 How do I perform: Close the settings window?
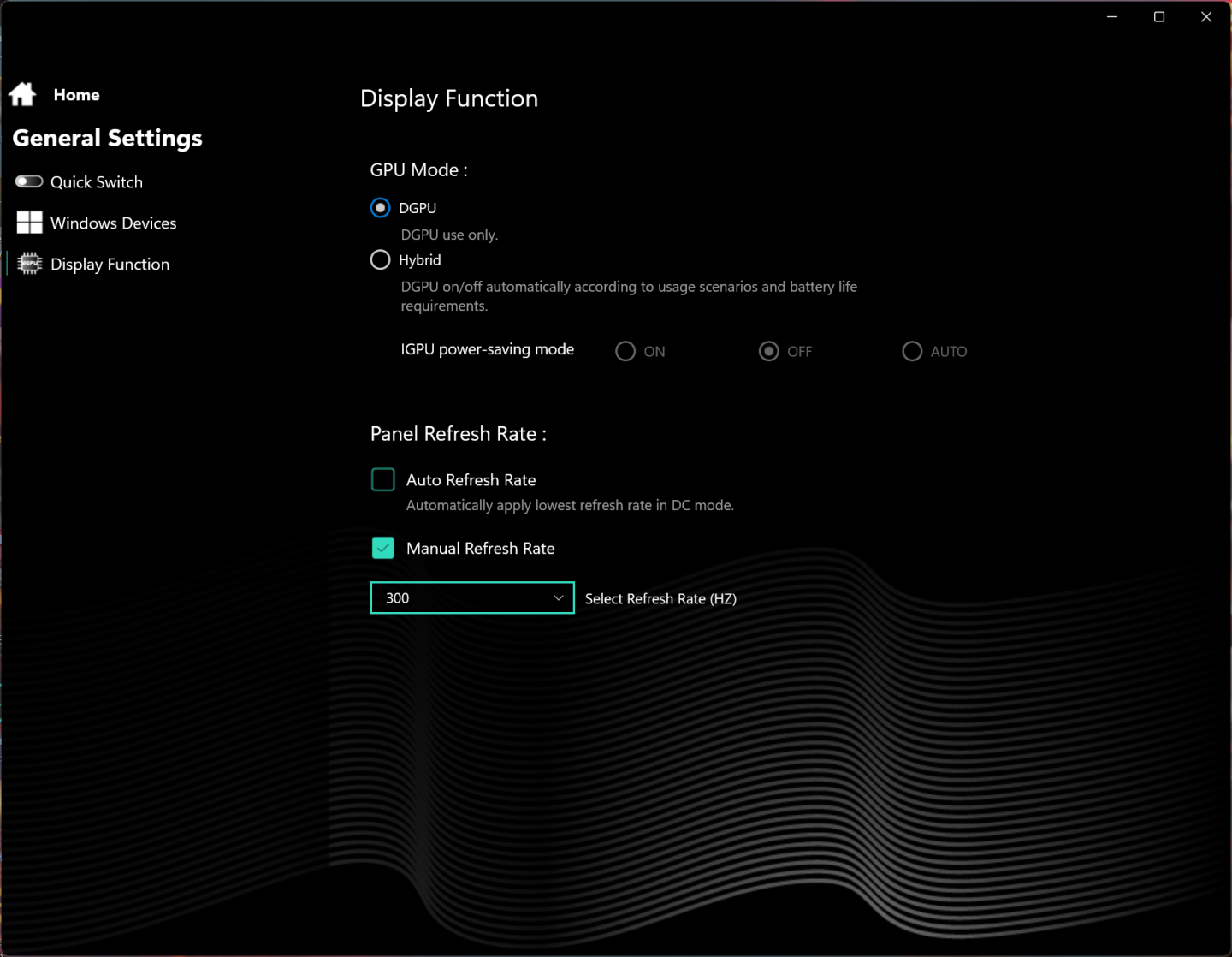pyautogui.click(x=1206, y=17)
